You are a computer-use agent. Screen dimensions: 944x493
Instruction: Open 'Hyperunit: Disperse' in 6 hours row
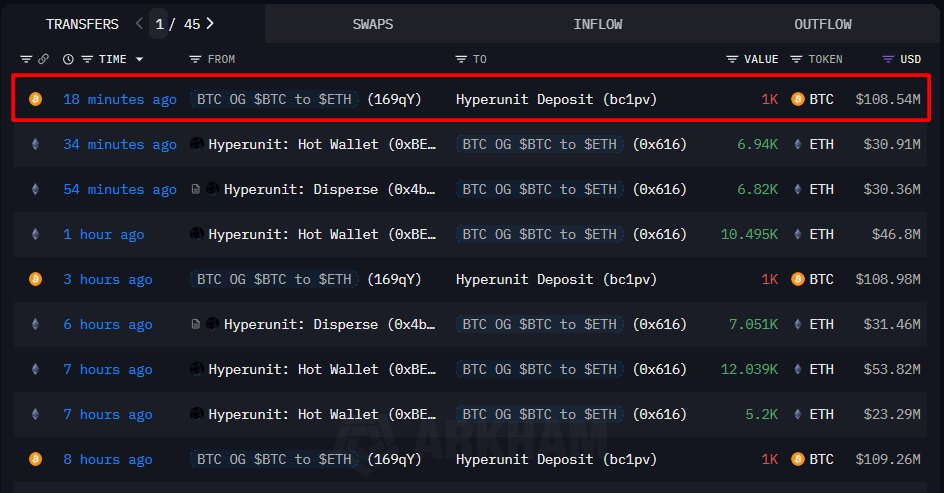pos(329,324)
